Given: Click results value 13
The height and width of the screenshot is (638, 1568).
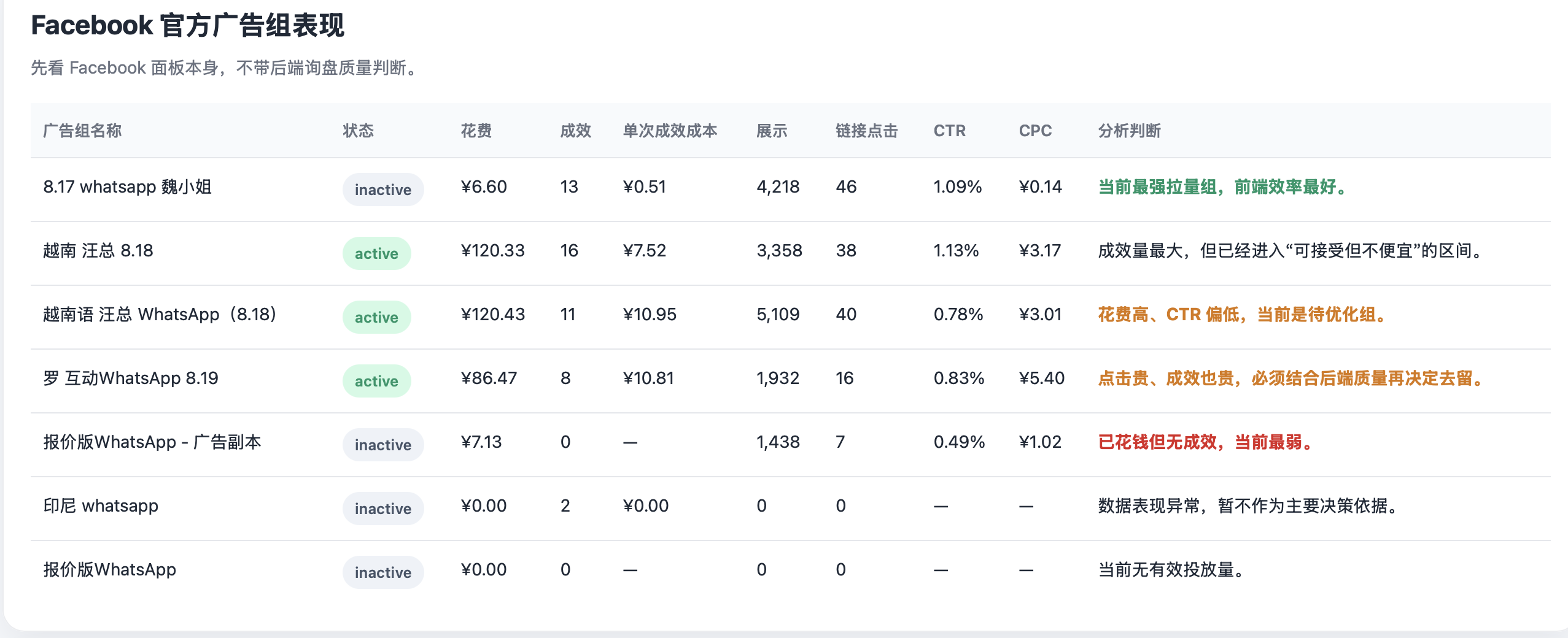Looking at the screenshot, I should coord(569,186).
